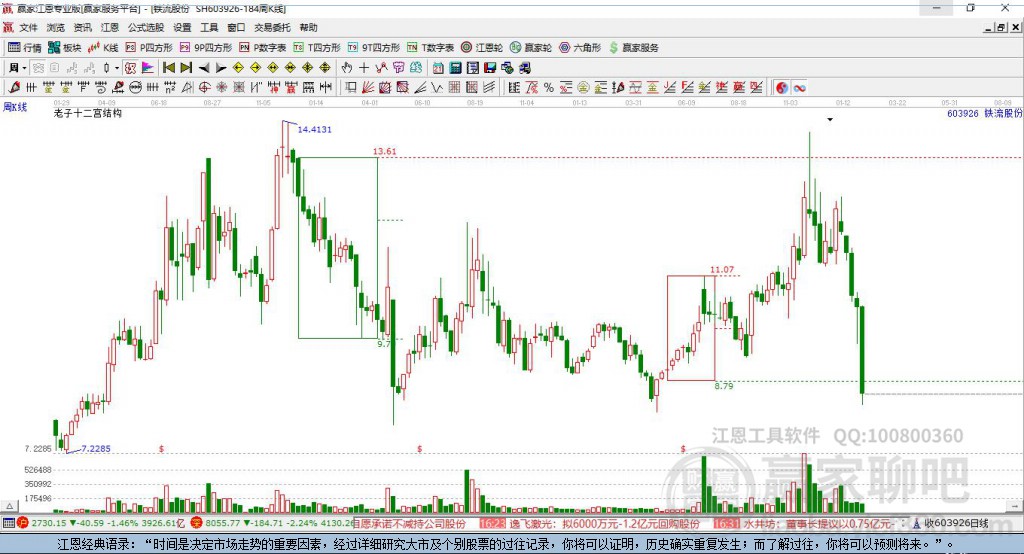Open the calendar date icon
This screenshot has height=554, width=1024.
click(x=438, y=67)
